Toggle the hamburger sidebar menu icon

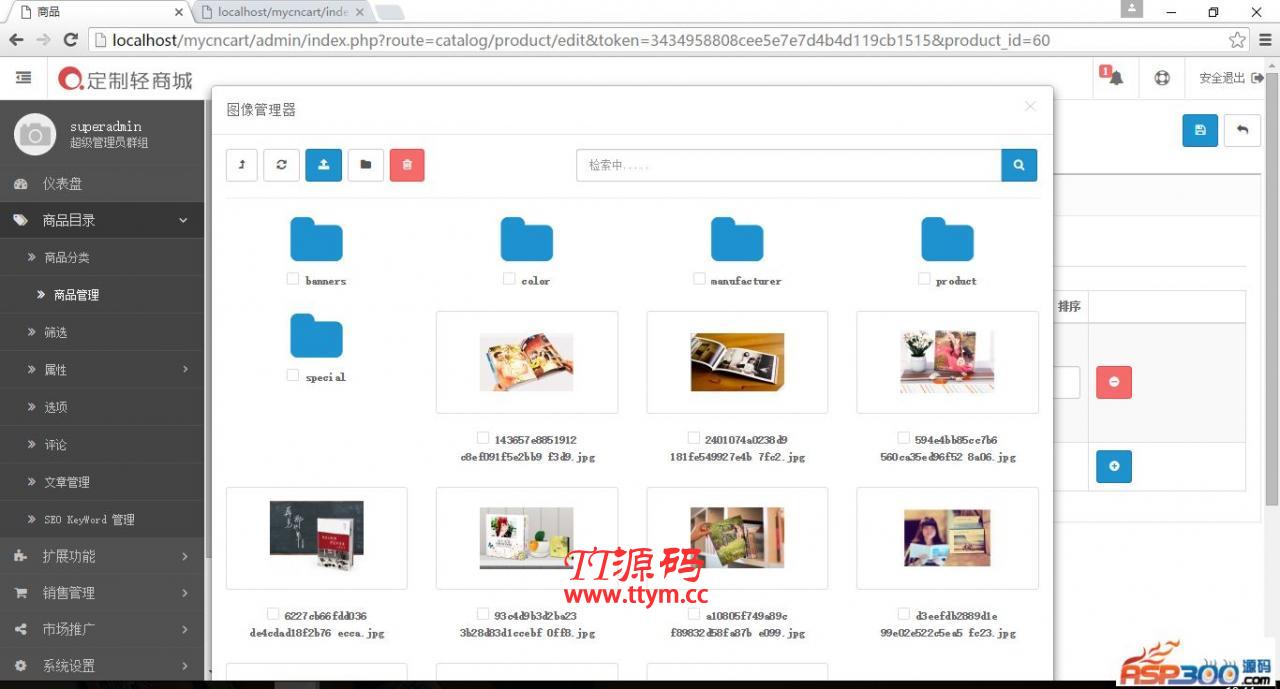click(x=24, y=78)
